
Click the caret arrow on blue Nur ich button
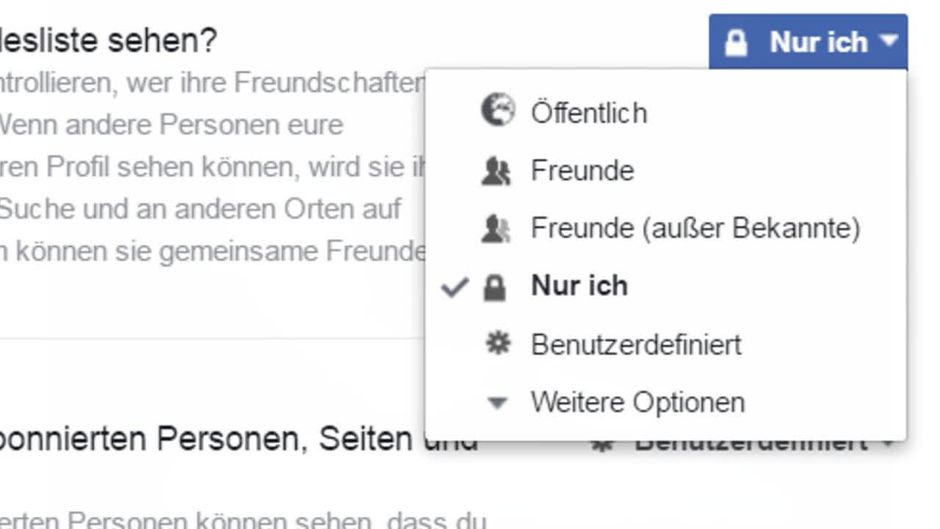[888, 41]
